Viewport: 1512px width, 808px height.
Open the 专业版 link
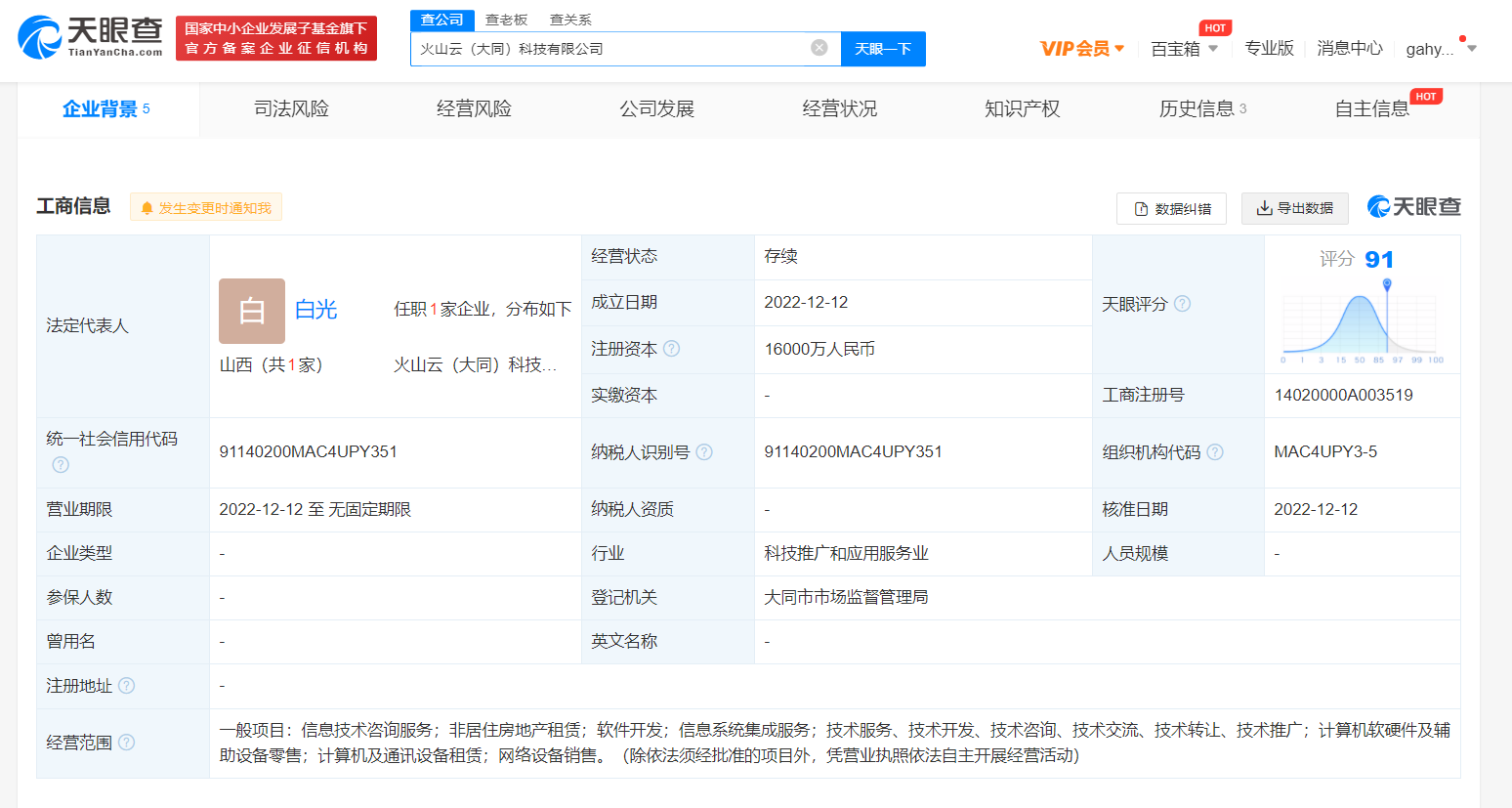[1269, 48]
